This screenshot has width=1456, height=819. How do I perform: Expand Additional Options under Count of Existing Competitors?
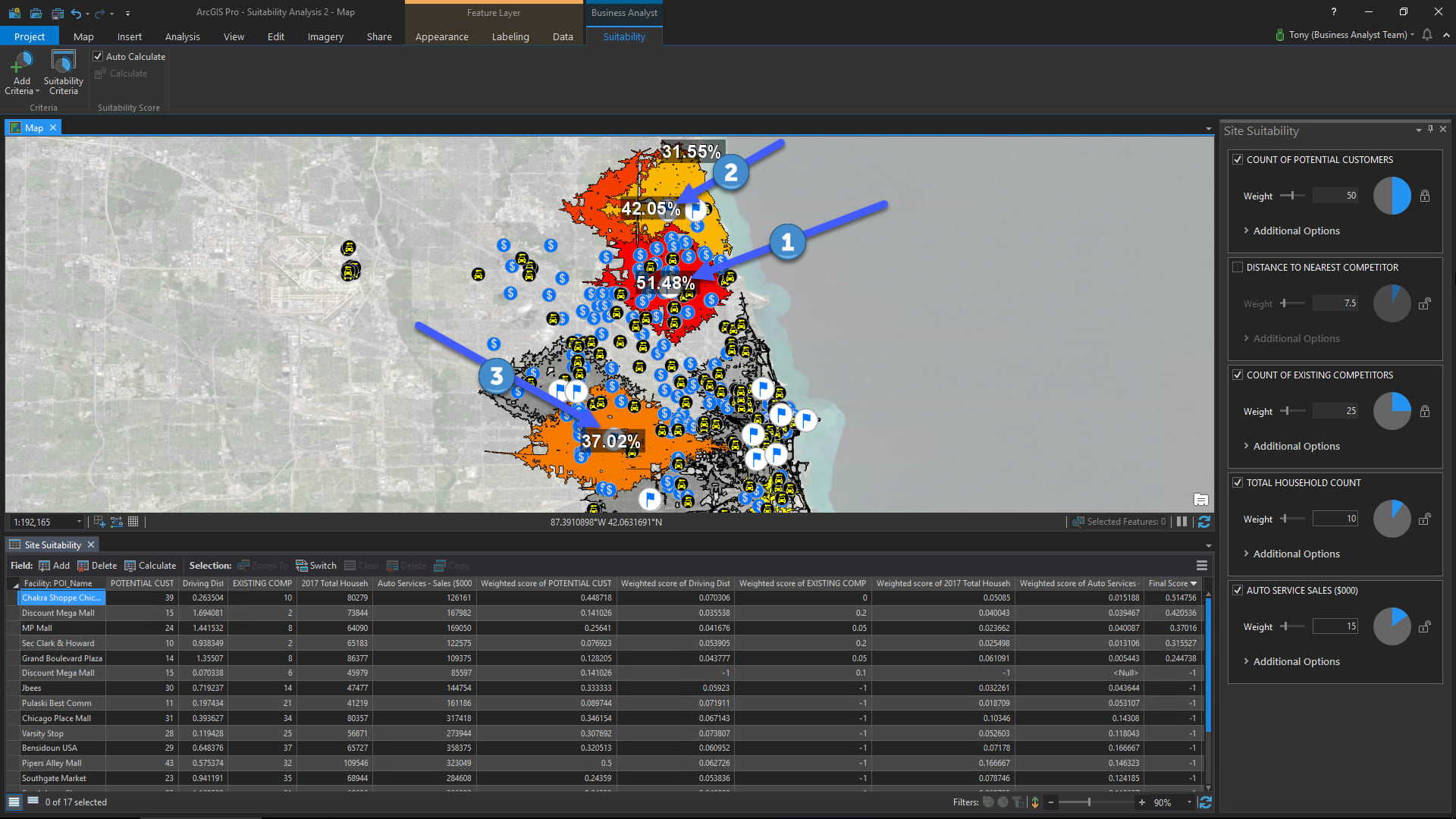tap(1295, 447)
